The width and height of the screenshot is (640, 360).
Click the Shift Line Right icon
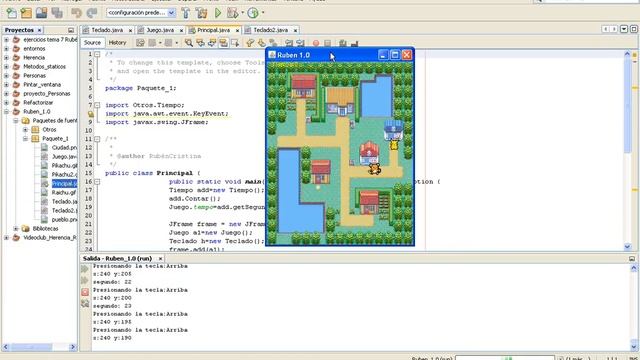(x=301, y=43)
